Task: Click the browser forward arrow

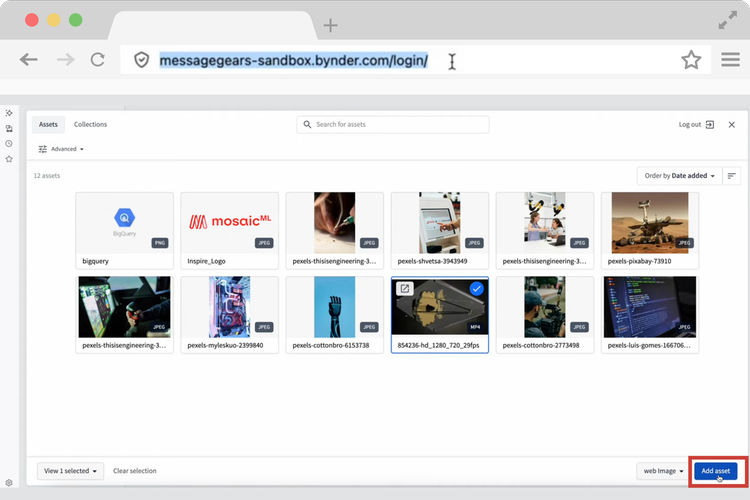Action: click(x=66, y=60)
